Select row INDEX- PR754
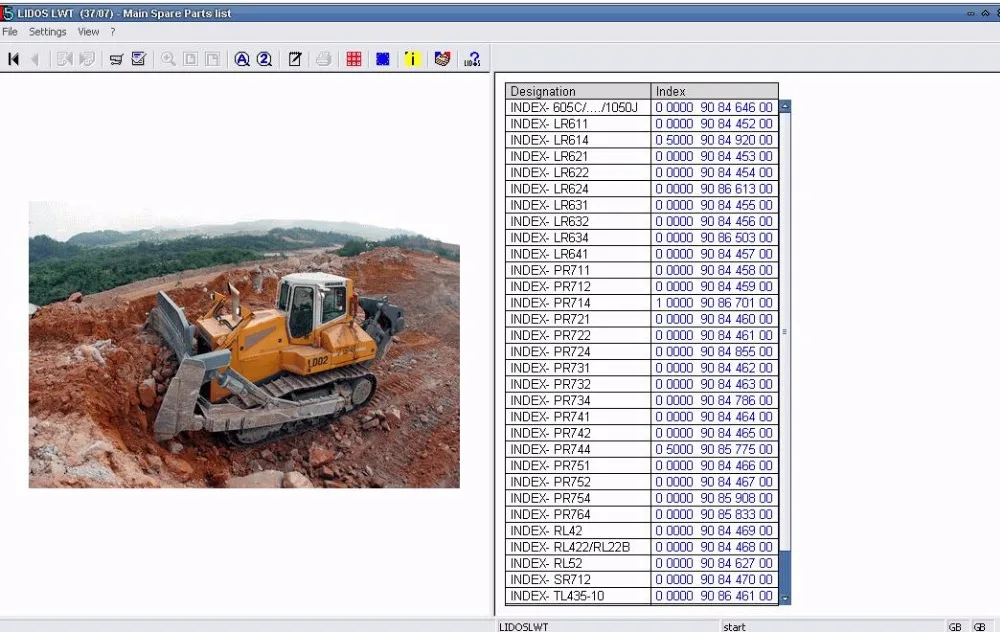Screen dimensions: 1000x632 click(x=642, y=497)
